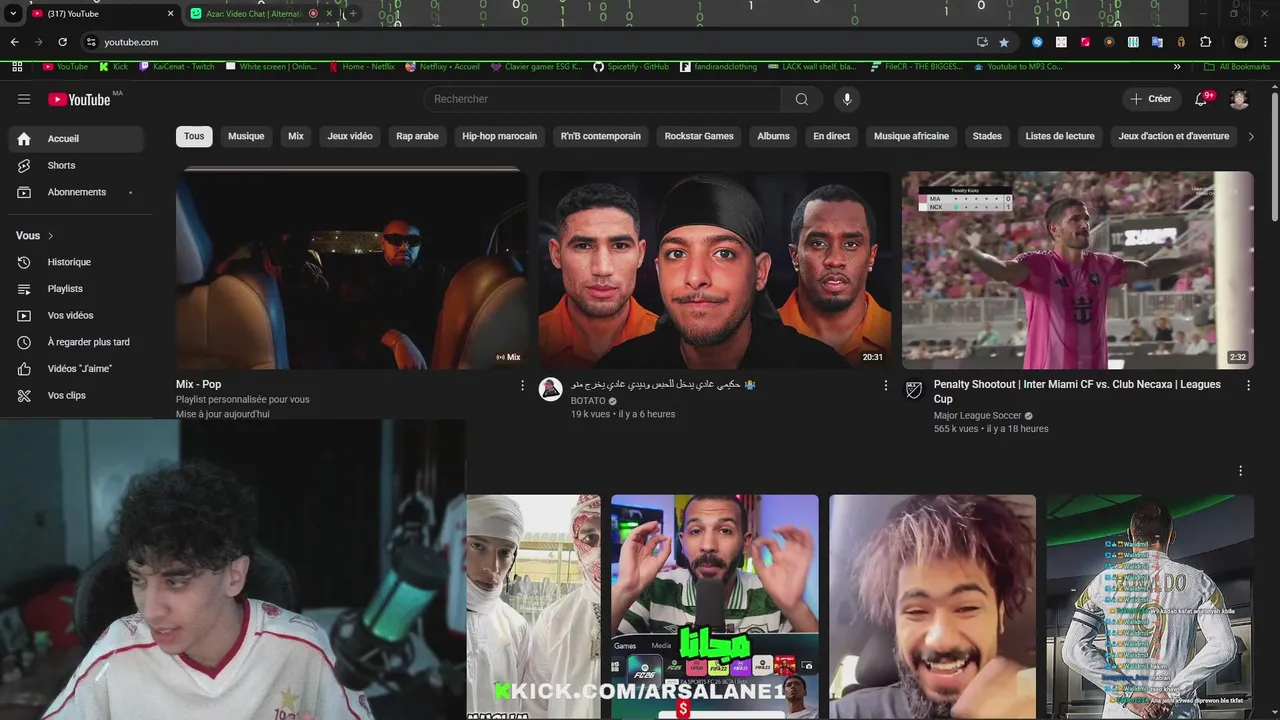Image resolution: width=1280 pixels, height=720 pixels.
Task: Select the Musique africaine chip
Action: [911, 136]
